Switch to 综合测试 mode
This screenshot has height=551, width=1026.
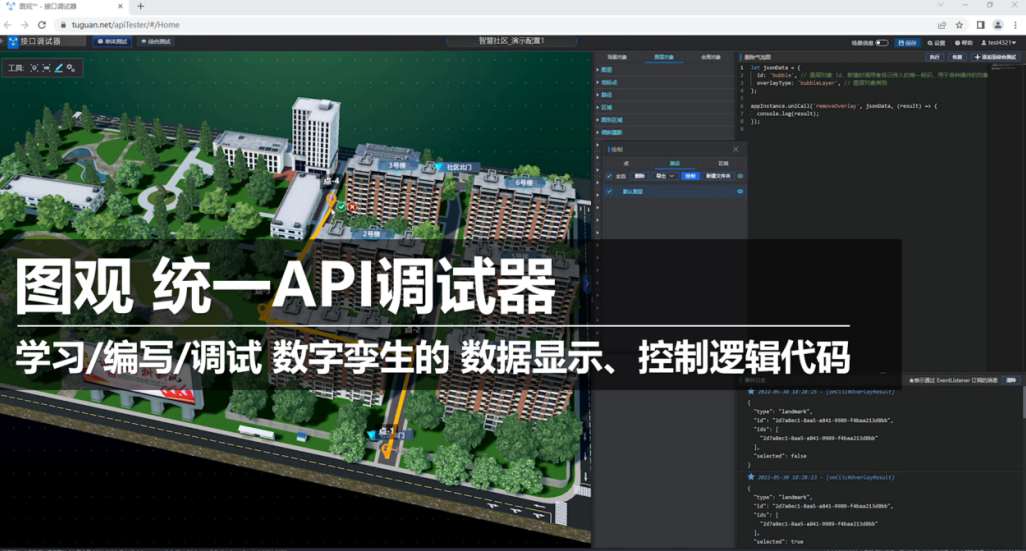[x=156, y=41]
